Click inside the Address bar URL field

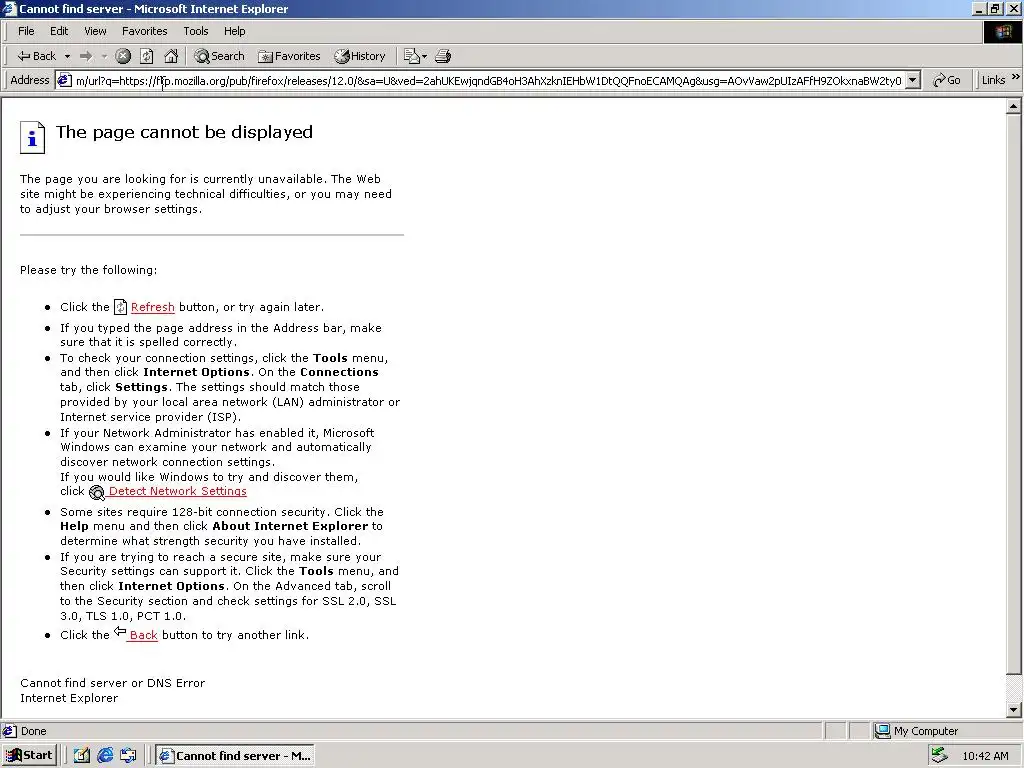[x=488, y=81]
